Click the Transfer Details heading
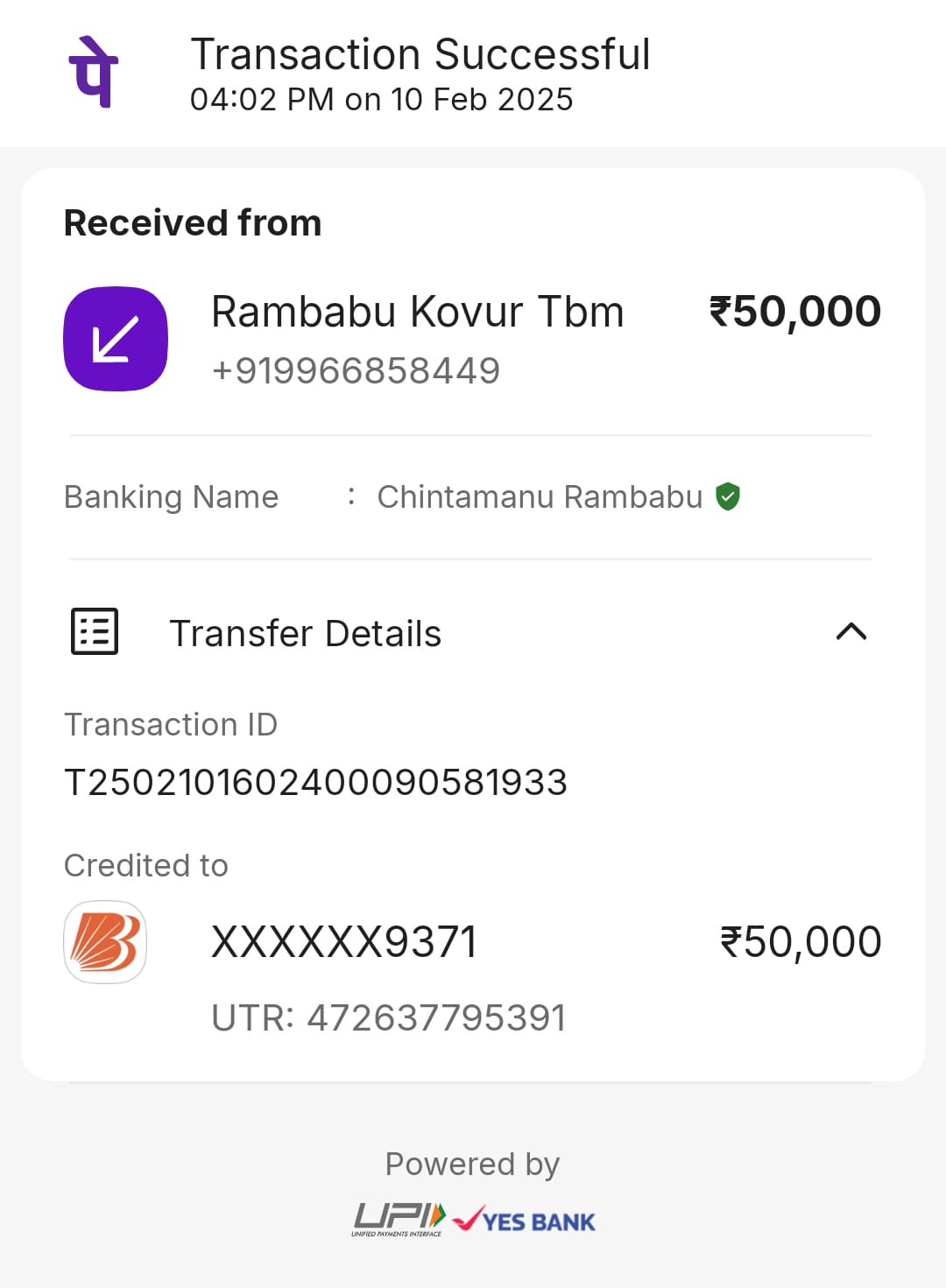 pos(305,633)
